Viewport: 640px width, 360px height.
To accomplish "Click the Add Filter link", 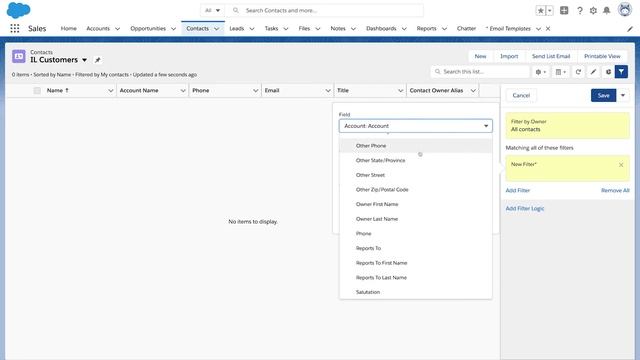I will coord(518,191).
